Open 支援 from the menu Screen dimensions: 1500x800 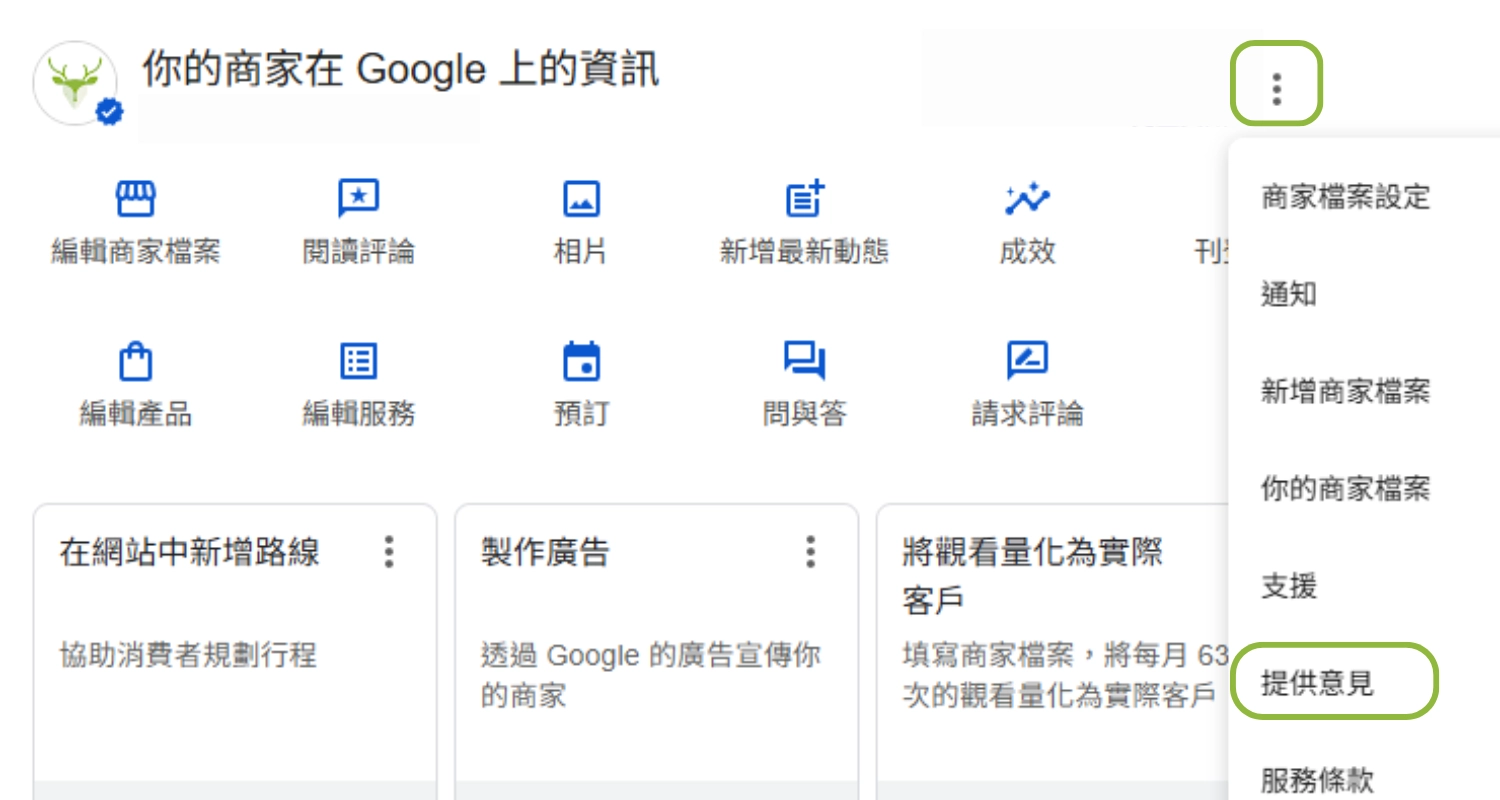[x=1289, y=587]
